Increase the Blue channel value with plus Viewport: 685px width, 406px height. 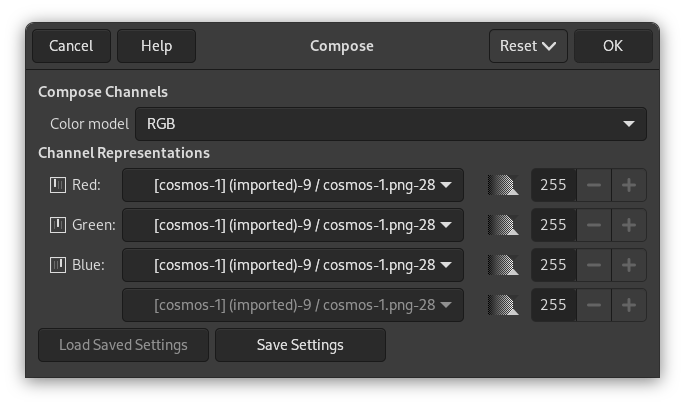pos(629,265)
